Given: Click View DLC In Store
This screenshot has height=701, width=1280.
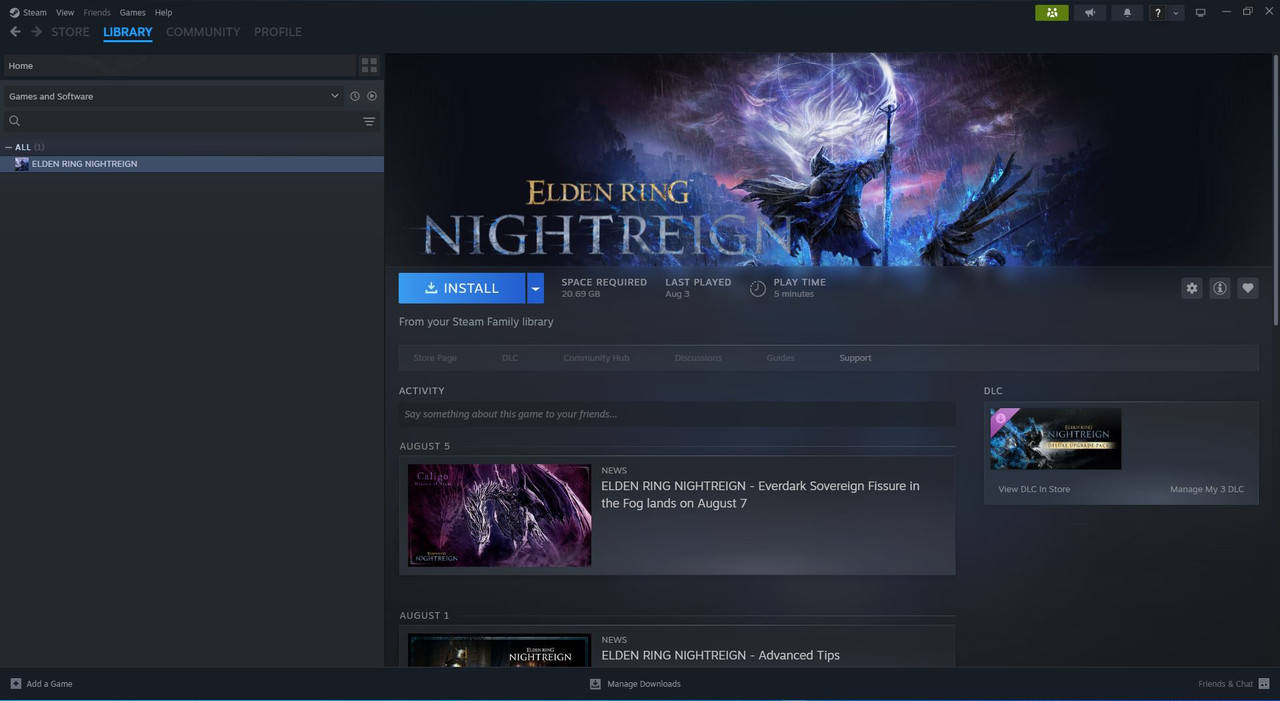Looking at the screenshot, I should (x=1034, y=489).
